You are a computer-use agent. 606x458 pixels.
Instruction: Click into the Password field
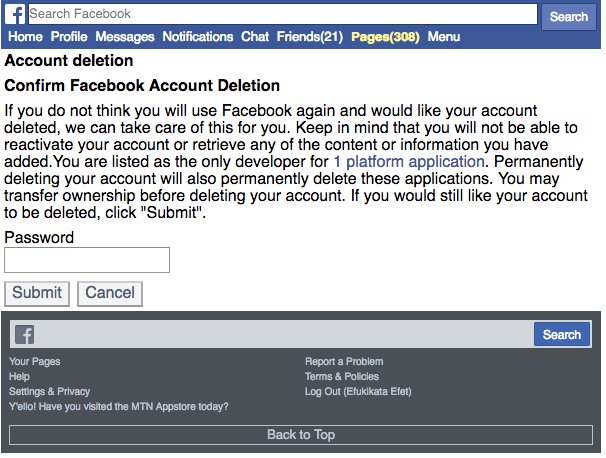tap(87, 260)
